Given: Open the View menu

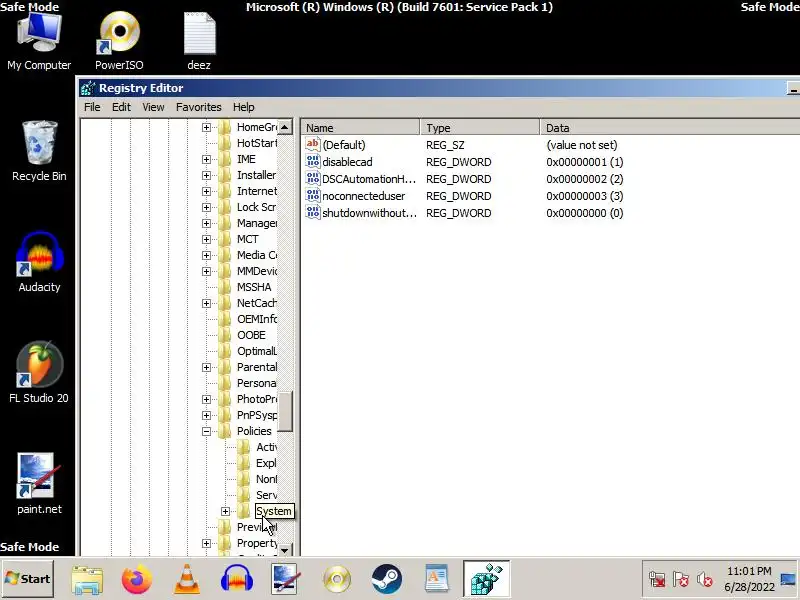Looking at the screenshot, I should click(153, 107).
